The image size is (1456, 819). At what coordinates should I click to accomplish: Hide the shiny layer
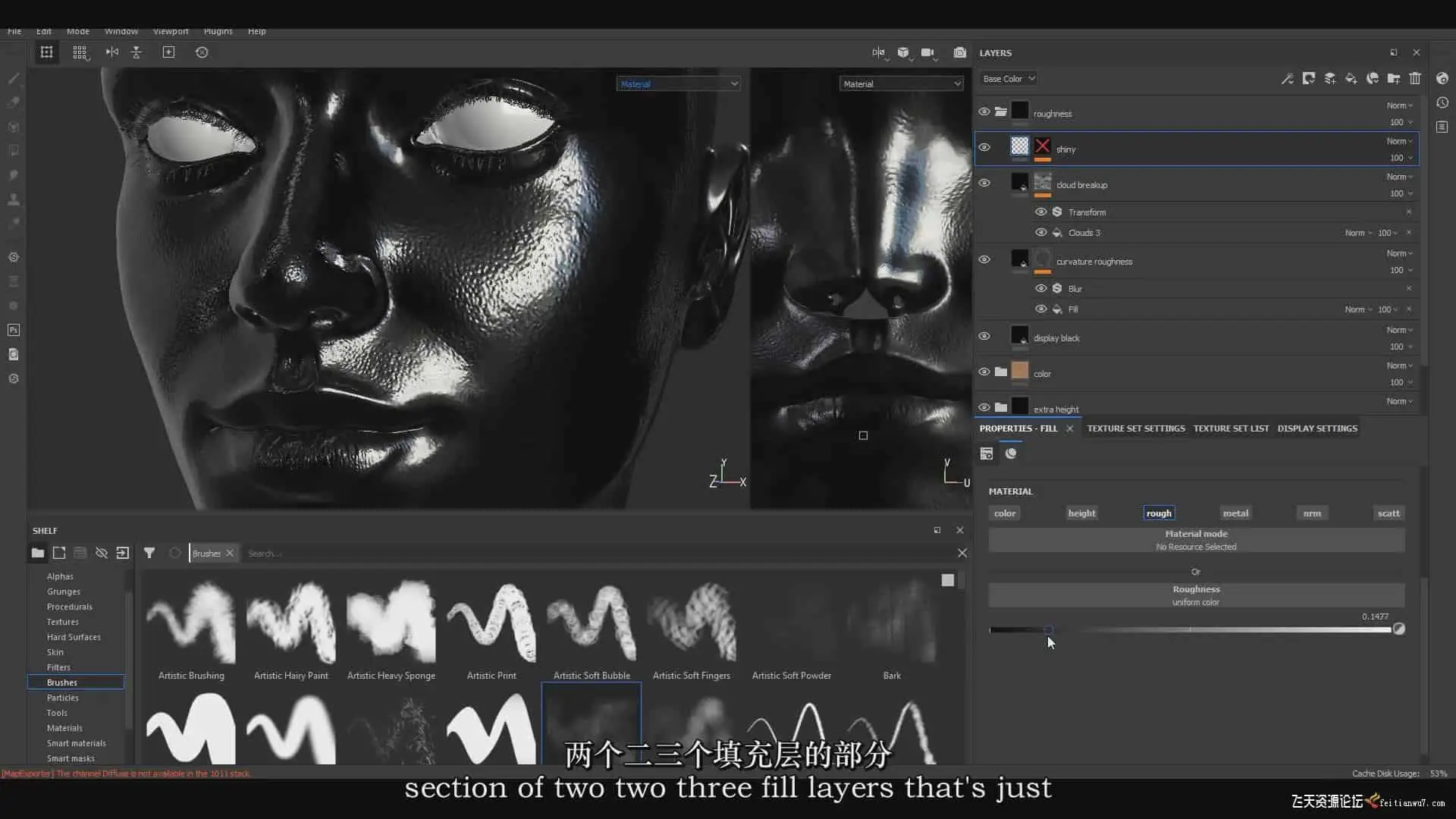click(984, 148)
